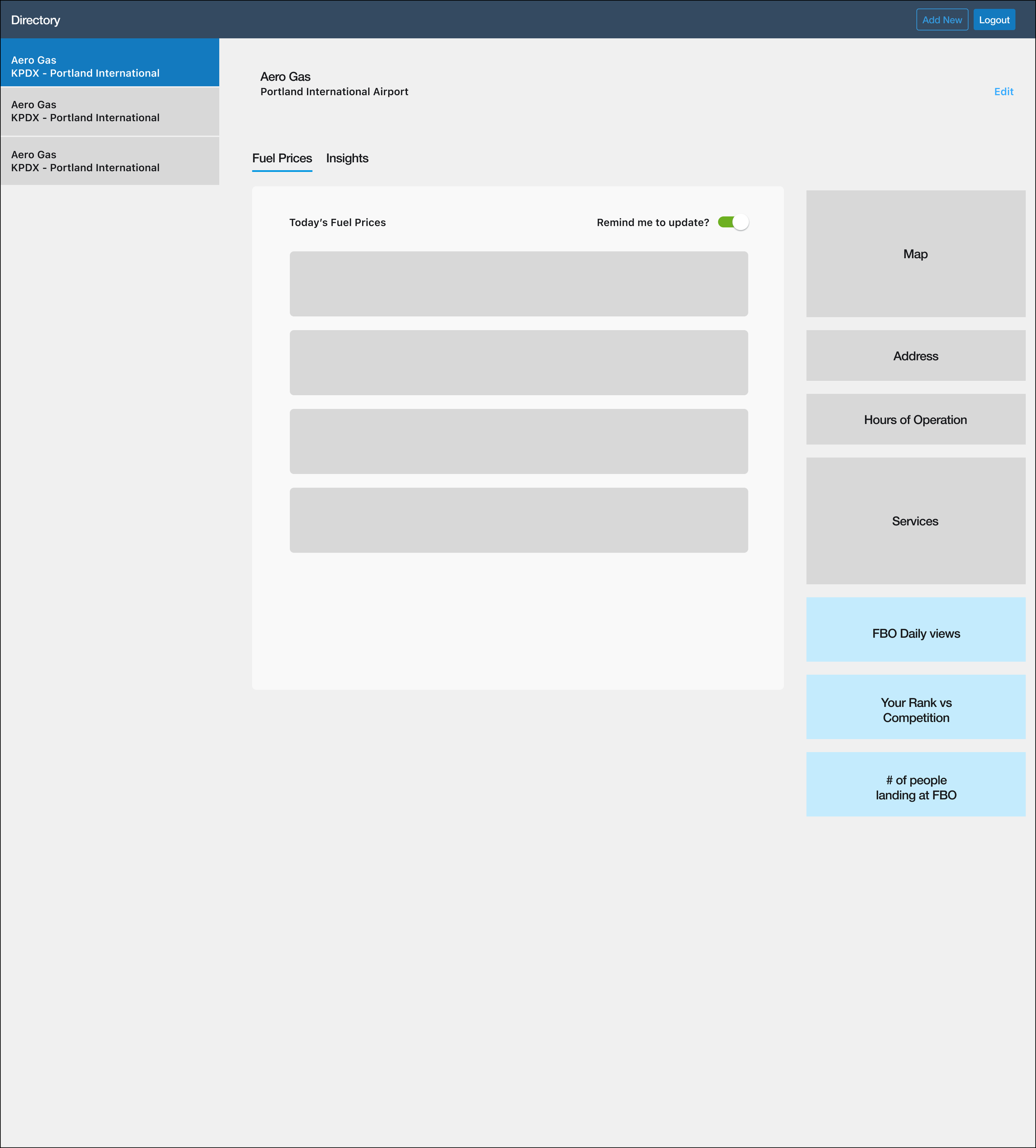This screenshot has width=1036, height=1148.
Task: Click the Add New button
Action: click(x=942, y=20)
